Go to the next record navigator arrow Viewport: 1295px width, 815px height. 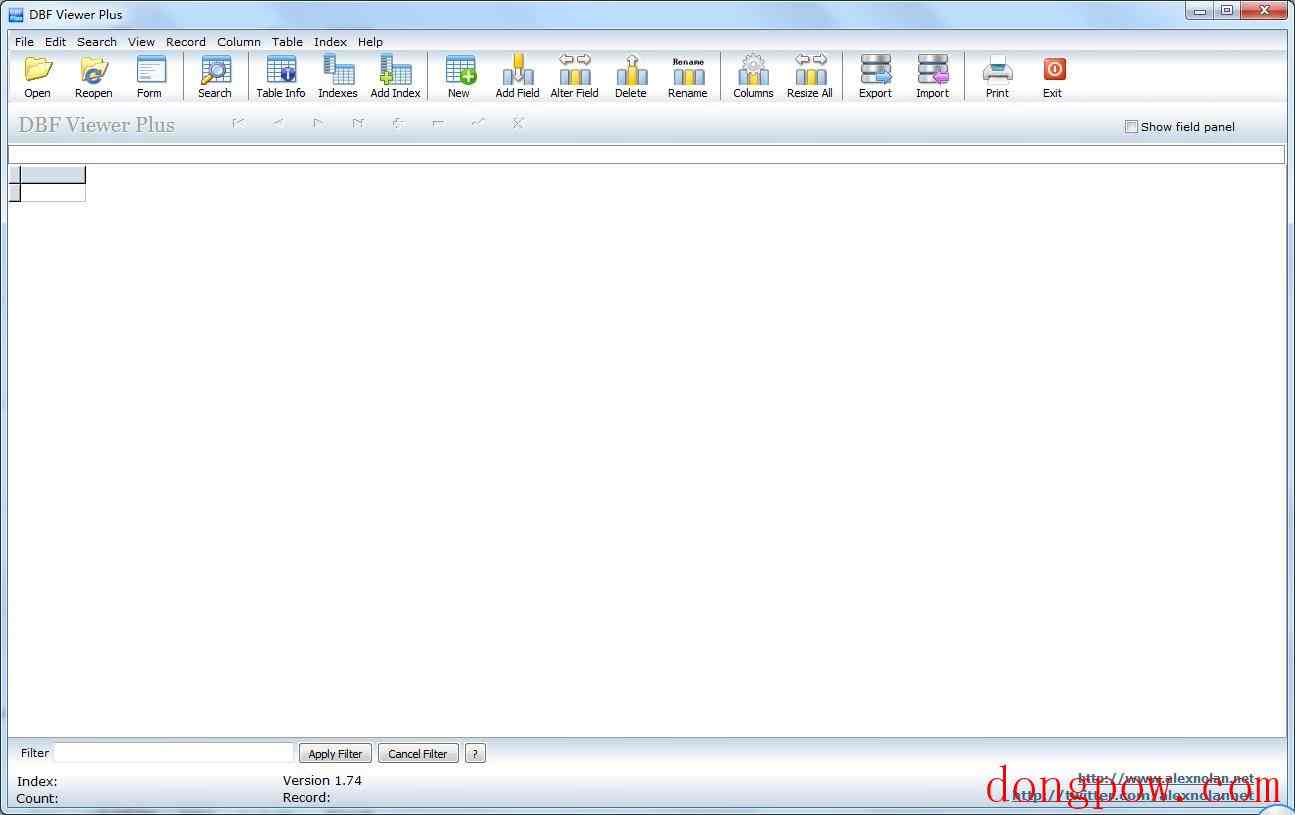pyautogui.click(x=318, y=123)
